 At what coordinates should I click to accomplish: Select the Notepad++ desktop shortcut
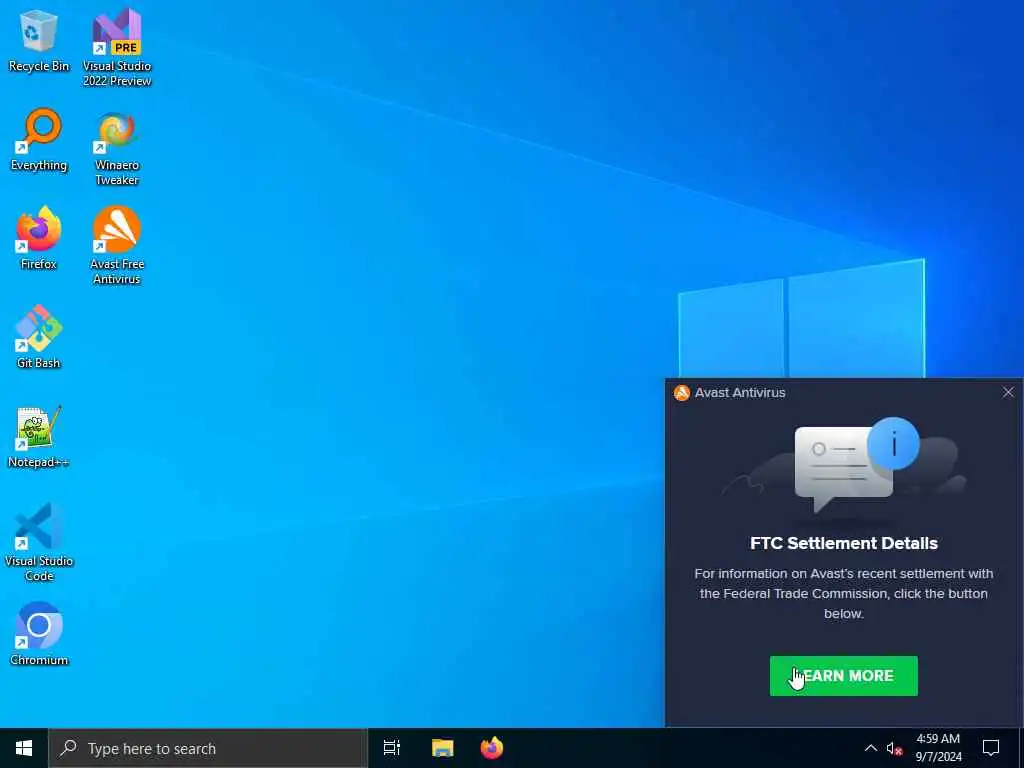click(x=39, y=436)
